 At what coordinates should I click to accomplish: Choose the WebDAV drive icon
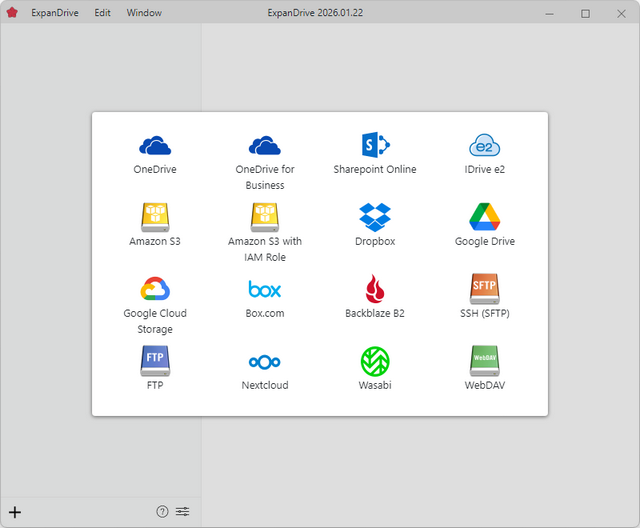point(485,360)
